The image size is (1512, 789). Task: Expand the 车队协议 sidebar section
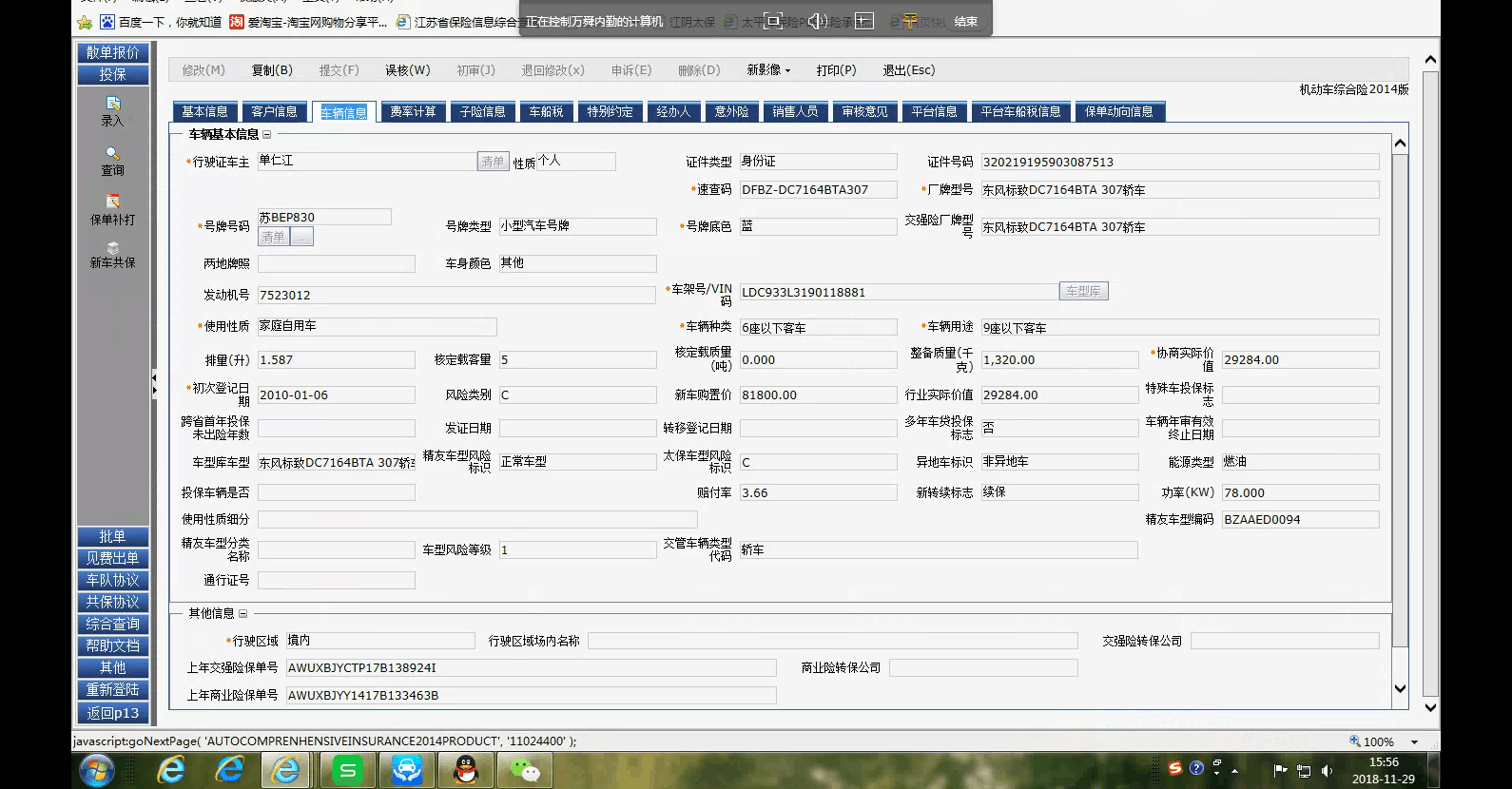point(113,580)
